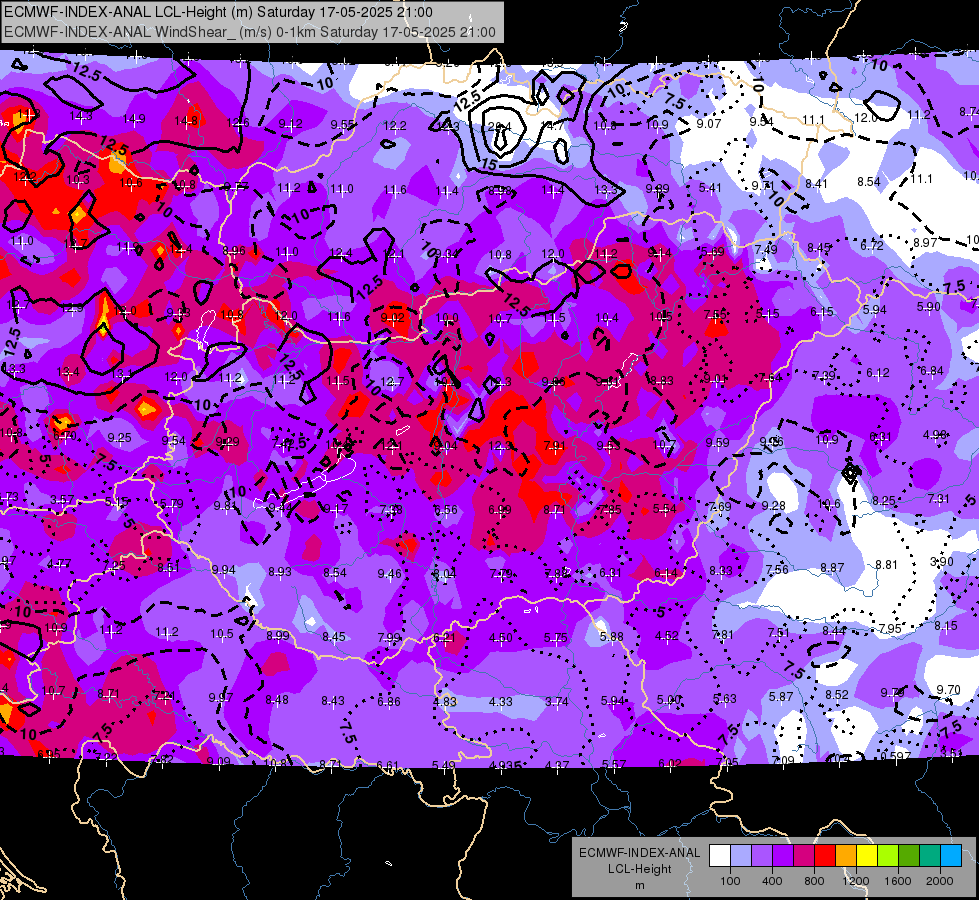Click the sky blue legend swatch

coord(951,856)
